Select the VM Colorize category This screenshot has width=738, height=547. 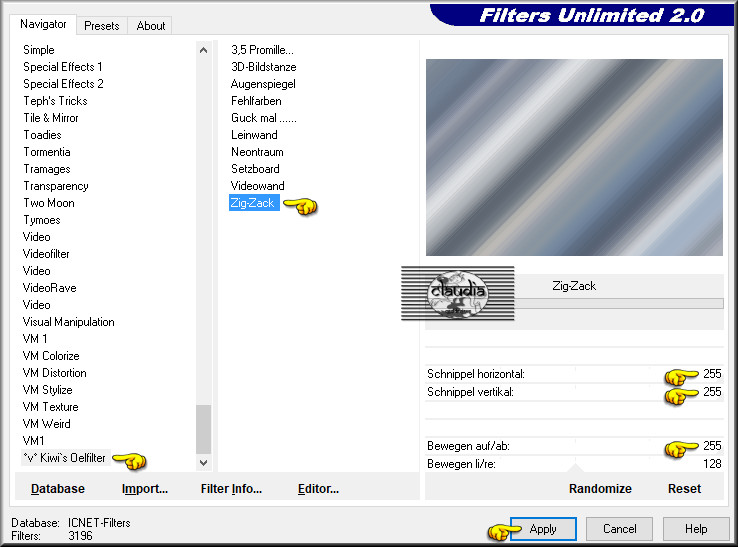(x=51, y=356)
